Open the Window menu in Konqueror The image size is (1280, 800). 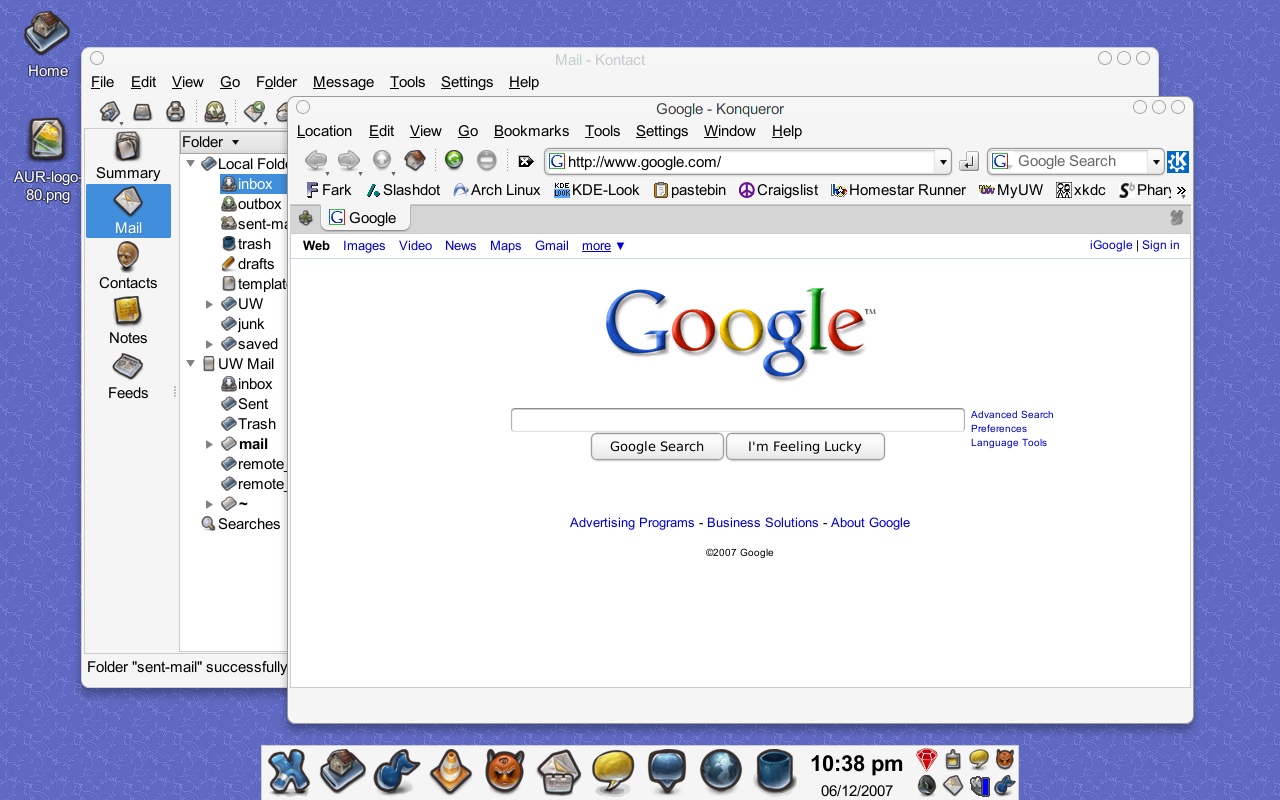pyautogui.click(x=729, y=131)
